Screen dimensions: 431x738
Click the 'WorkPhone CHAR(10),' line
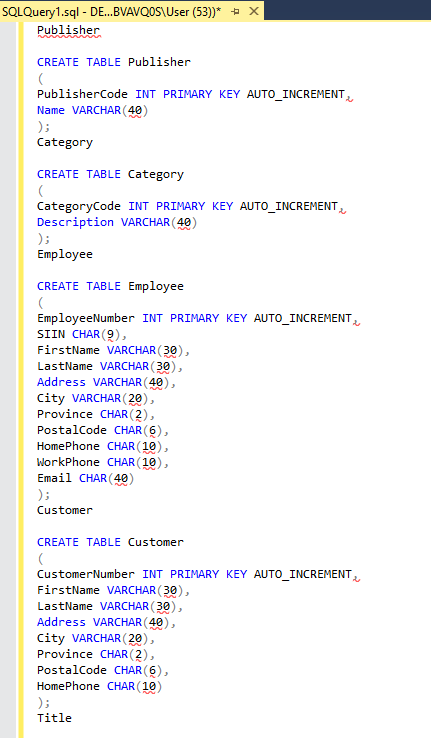(103, 462)
